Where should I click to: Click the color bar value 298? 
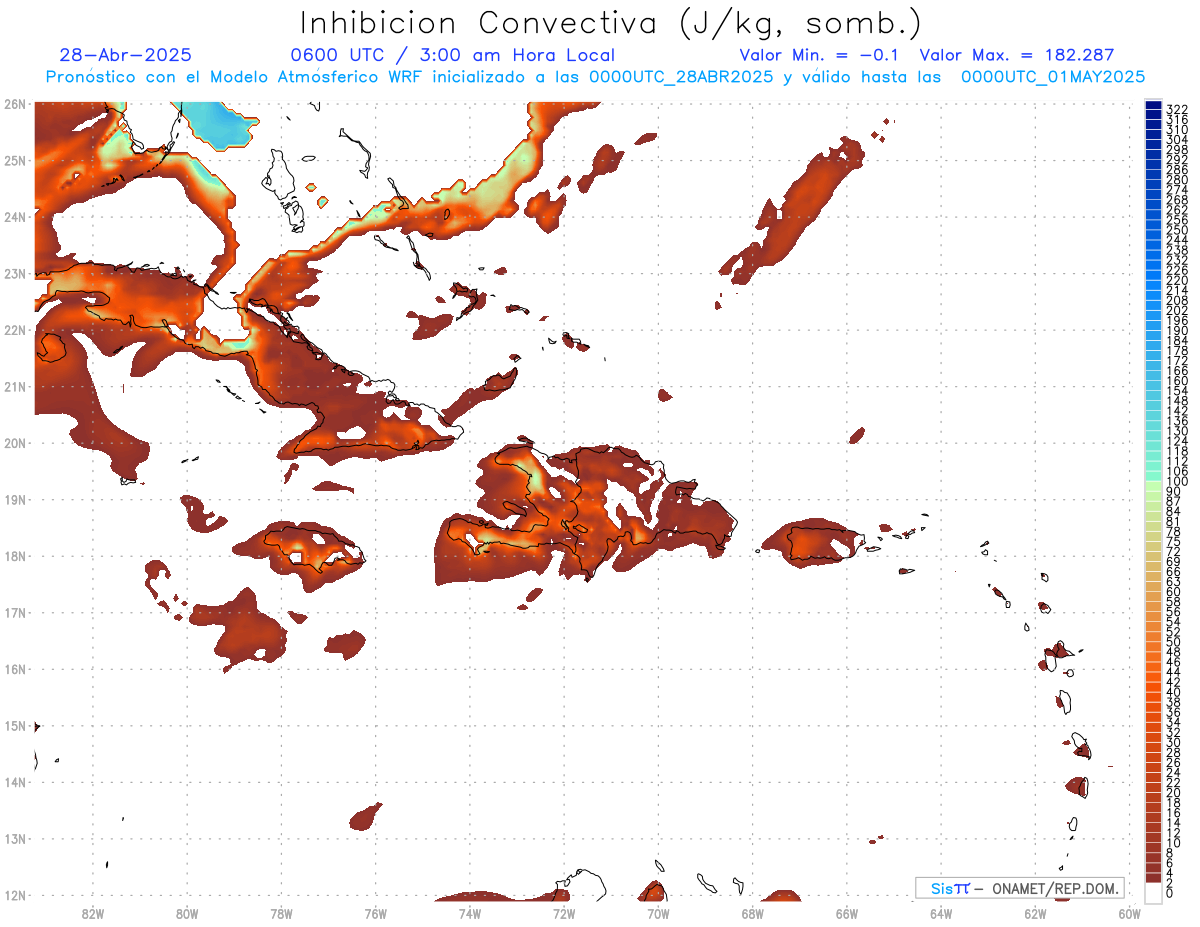coord(1177,148)
